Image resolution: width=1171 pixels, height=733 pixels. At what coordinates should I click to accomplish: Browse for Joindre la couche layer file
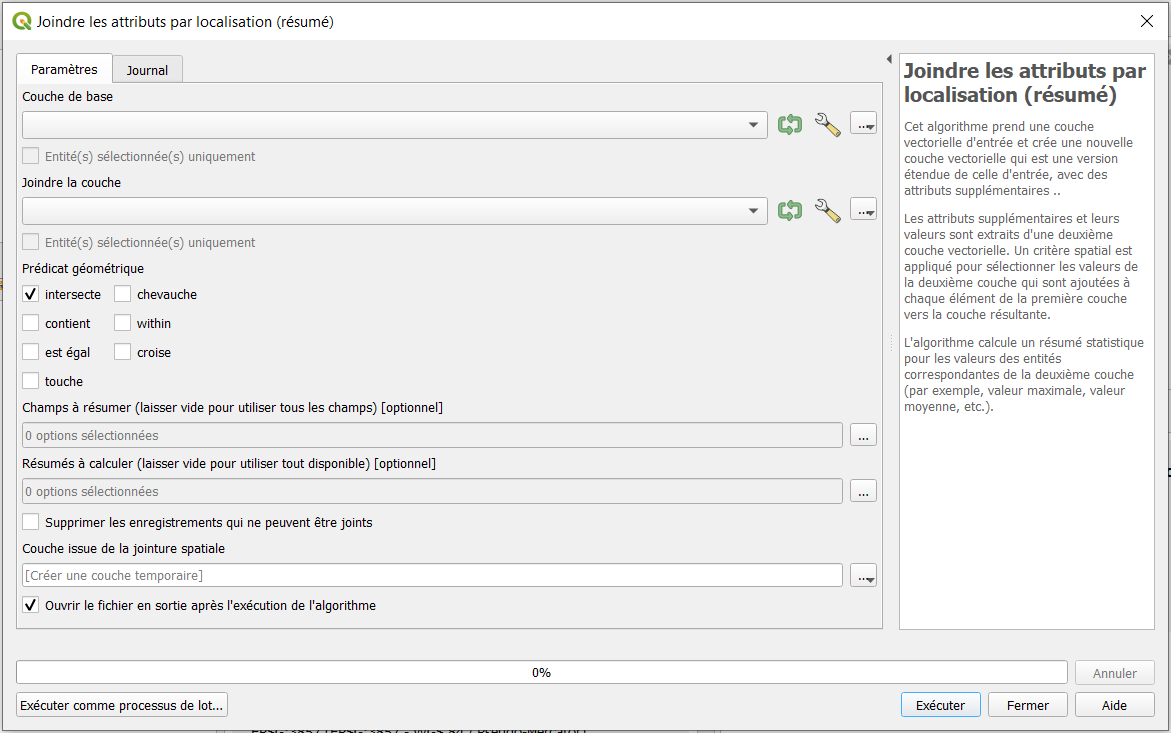tap(863, 210)
